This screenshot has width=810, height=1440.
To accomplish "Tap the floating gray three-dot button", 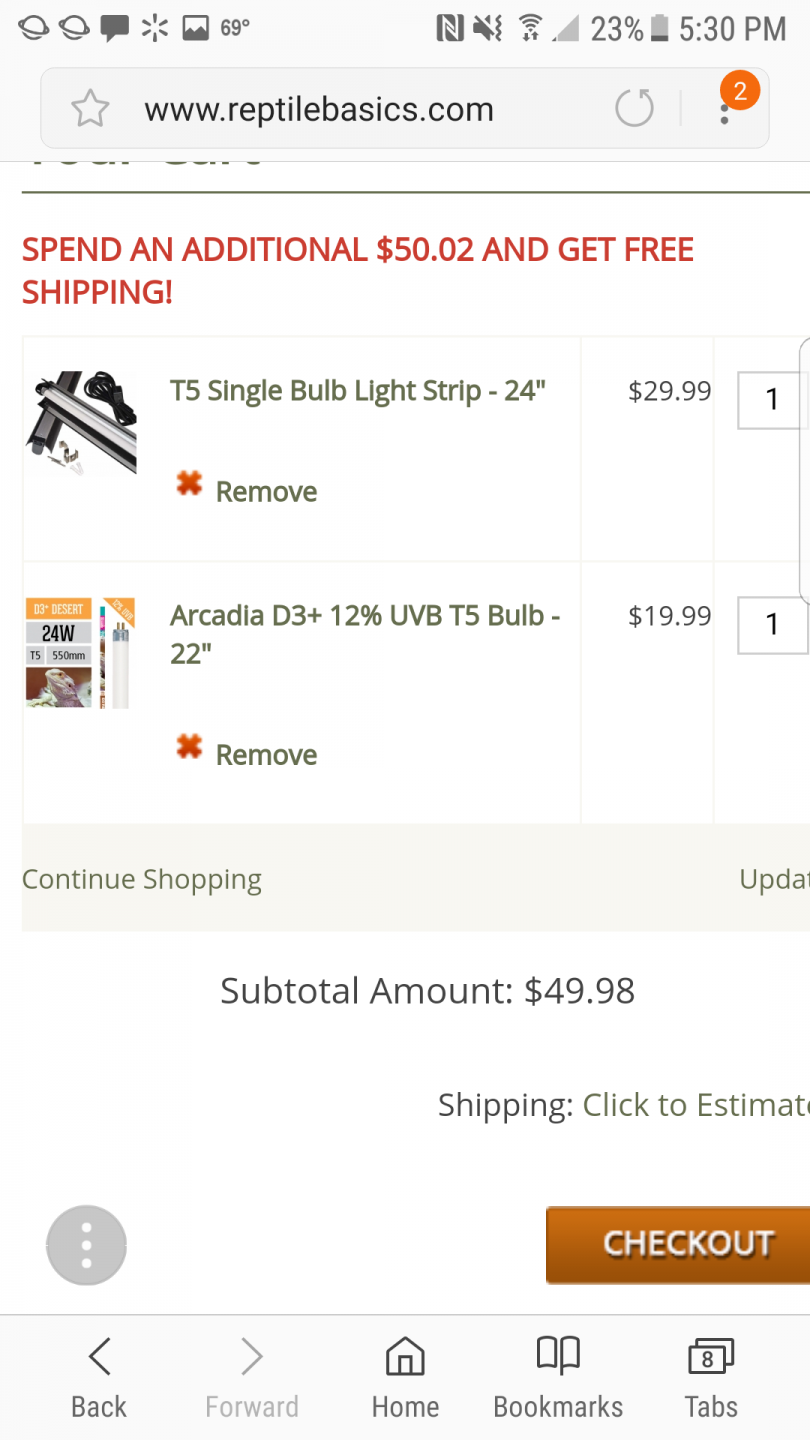I will pos(86,1245).
